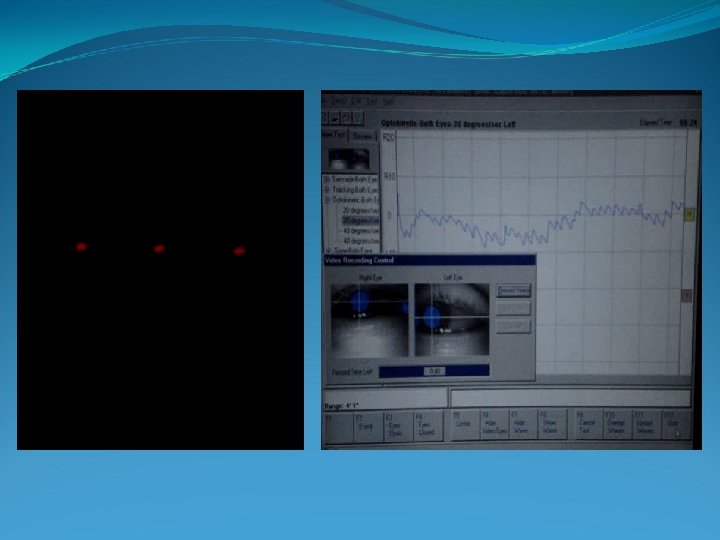The width and height of the screenshot is (720, 540).
Task: Click the second greyed button under Record Video
Action: pyautogui.click(x=513, y=309)
